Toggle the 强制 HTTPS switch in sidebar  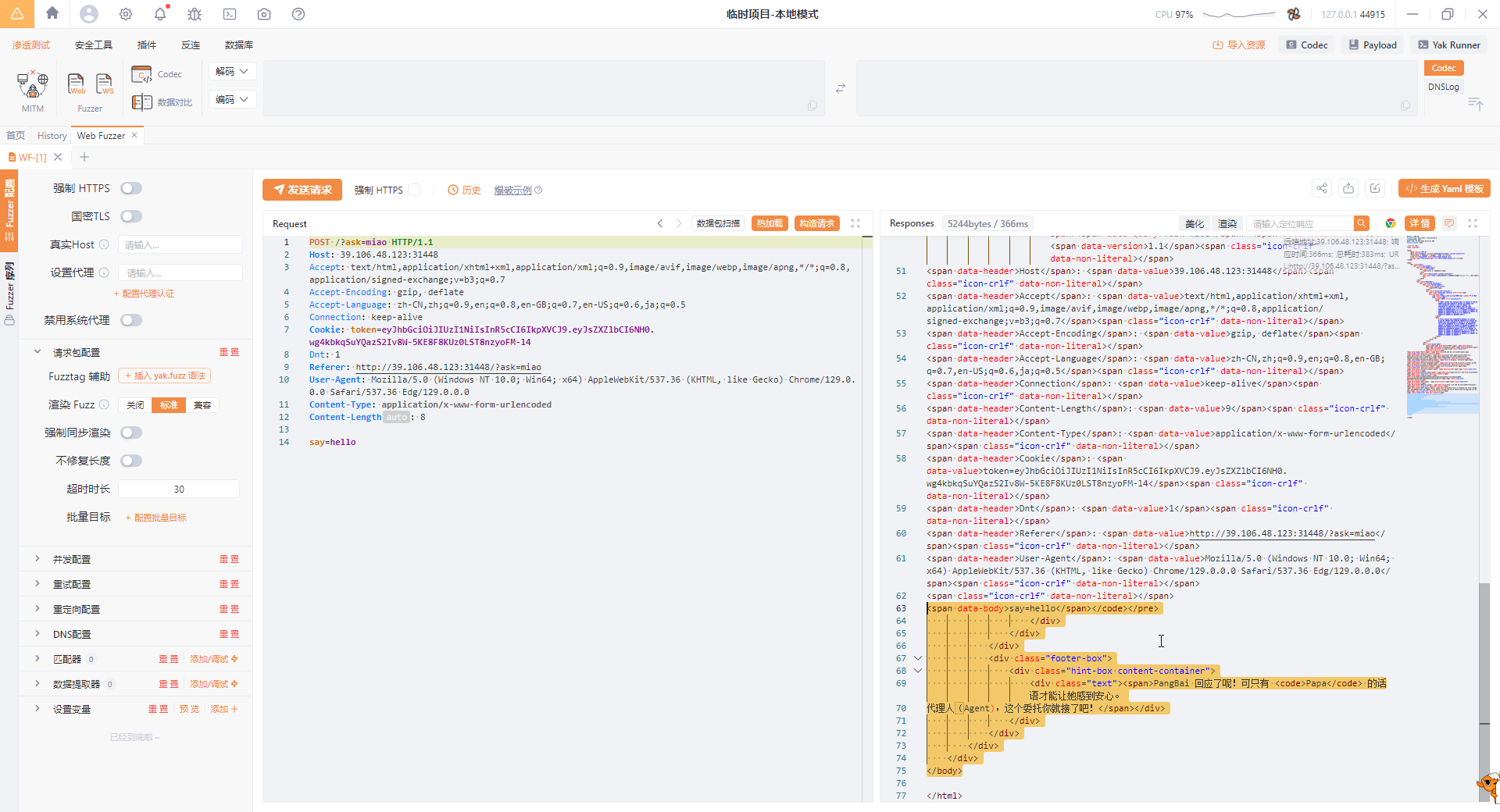pyautogui.click(x=131, y=188)
